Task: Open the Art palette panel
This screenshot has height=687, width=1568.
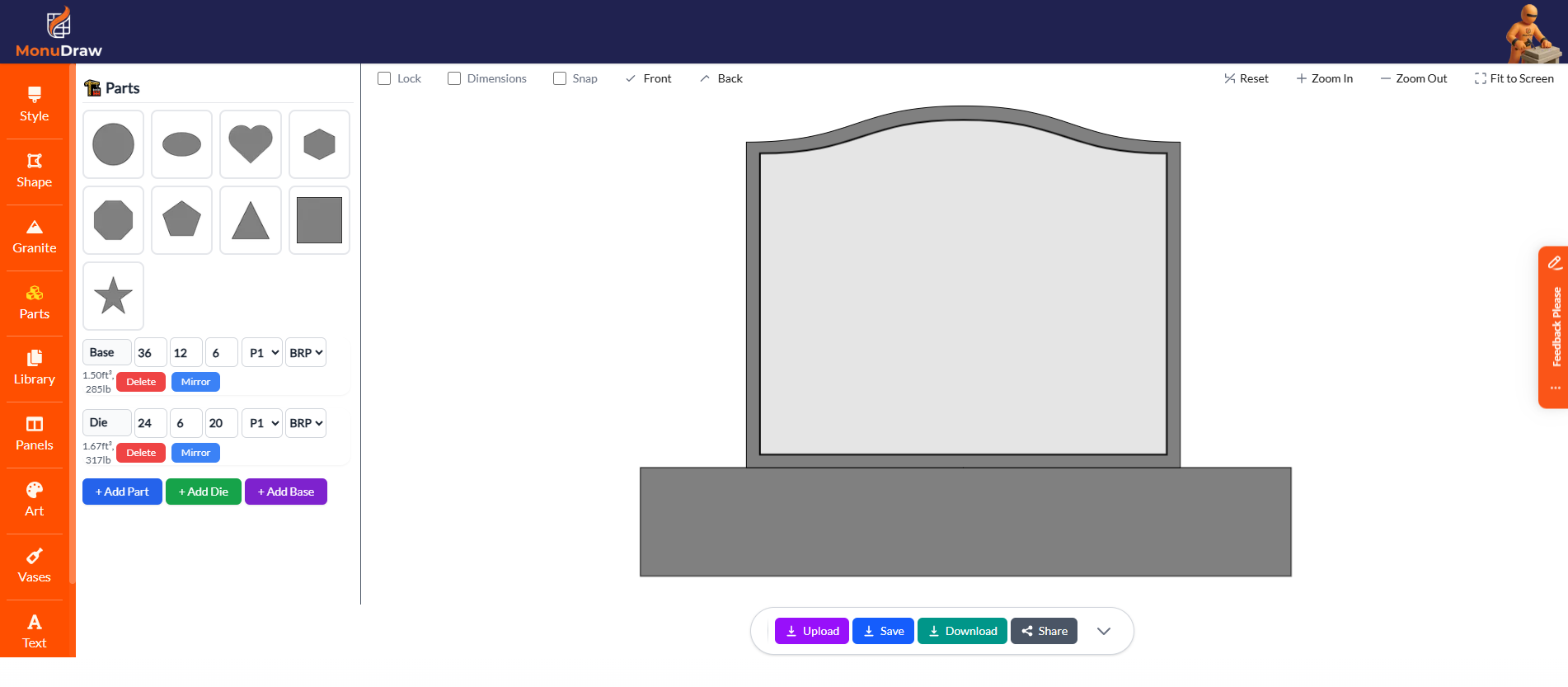Action: click(35, 501)
